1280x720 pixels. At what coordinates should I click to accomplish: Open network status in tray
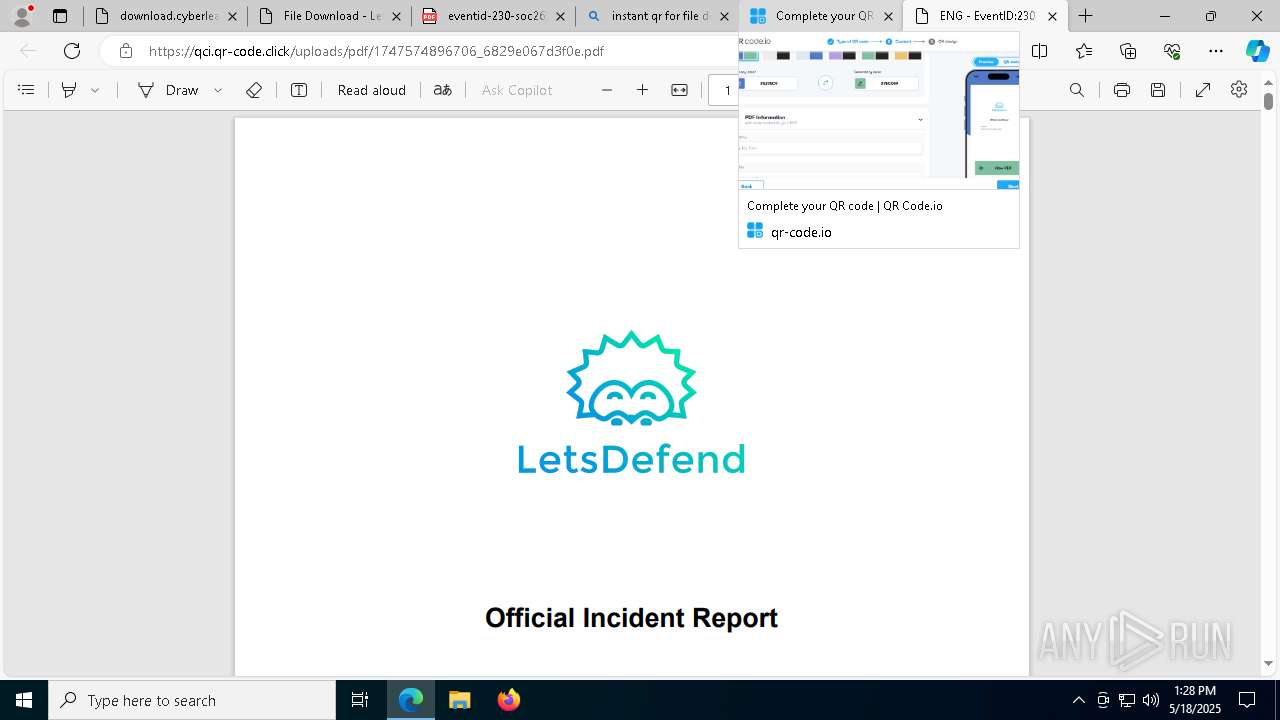[1127, 700]
